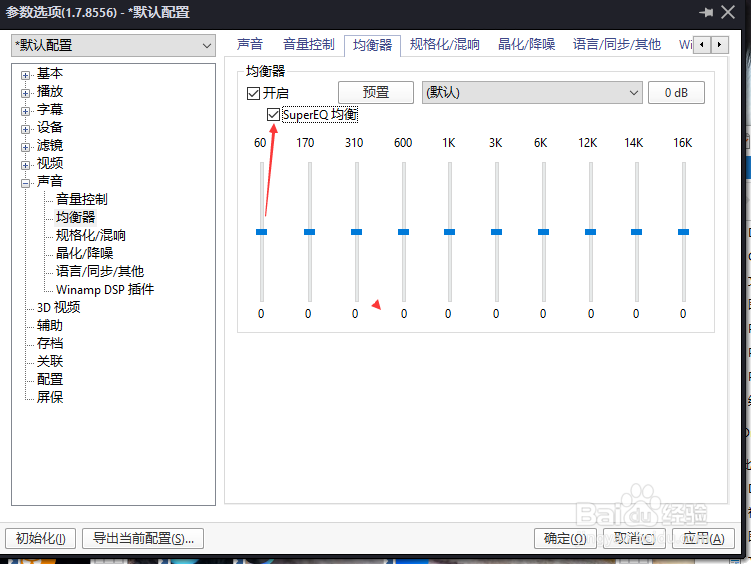Toggle the SuperEQ 均衡 checkbox
Image resolution: width=751 pixels, height=564 pixels.
pos(273,114)
